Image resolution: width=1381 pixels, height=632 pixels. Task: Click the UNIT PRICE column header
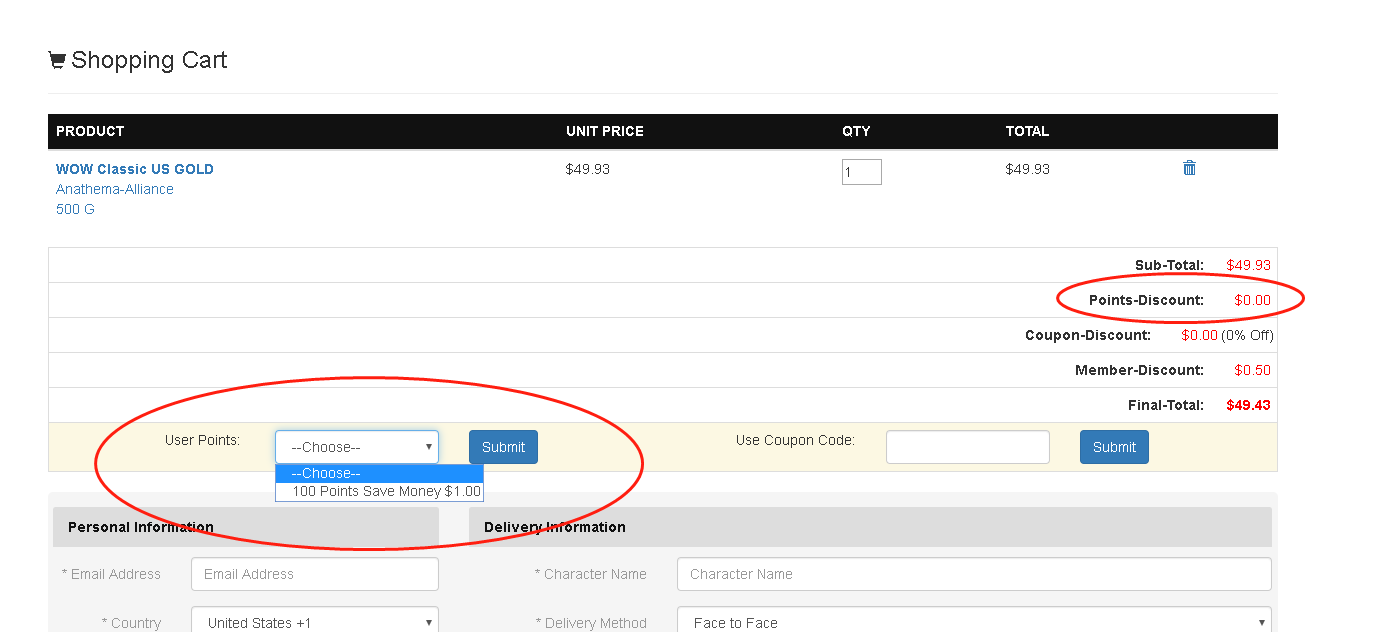pyautogui.click(x=605, y=131)
